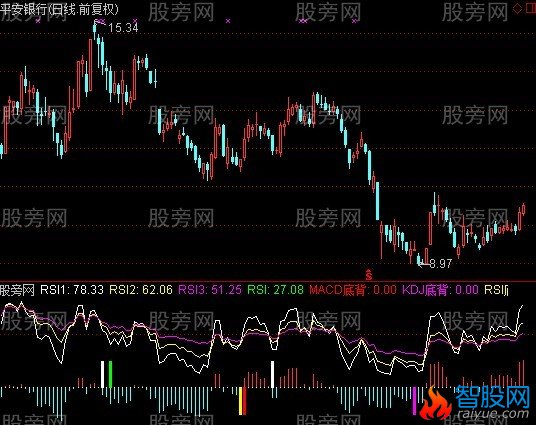The image size is (536, 425).
Task: Click the red diamond icon at top right
Action: tap(517, 8)
